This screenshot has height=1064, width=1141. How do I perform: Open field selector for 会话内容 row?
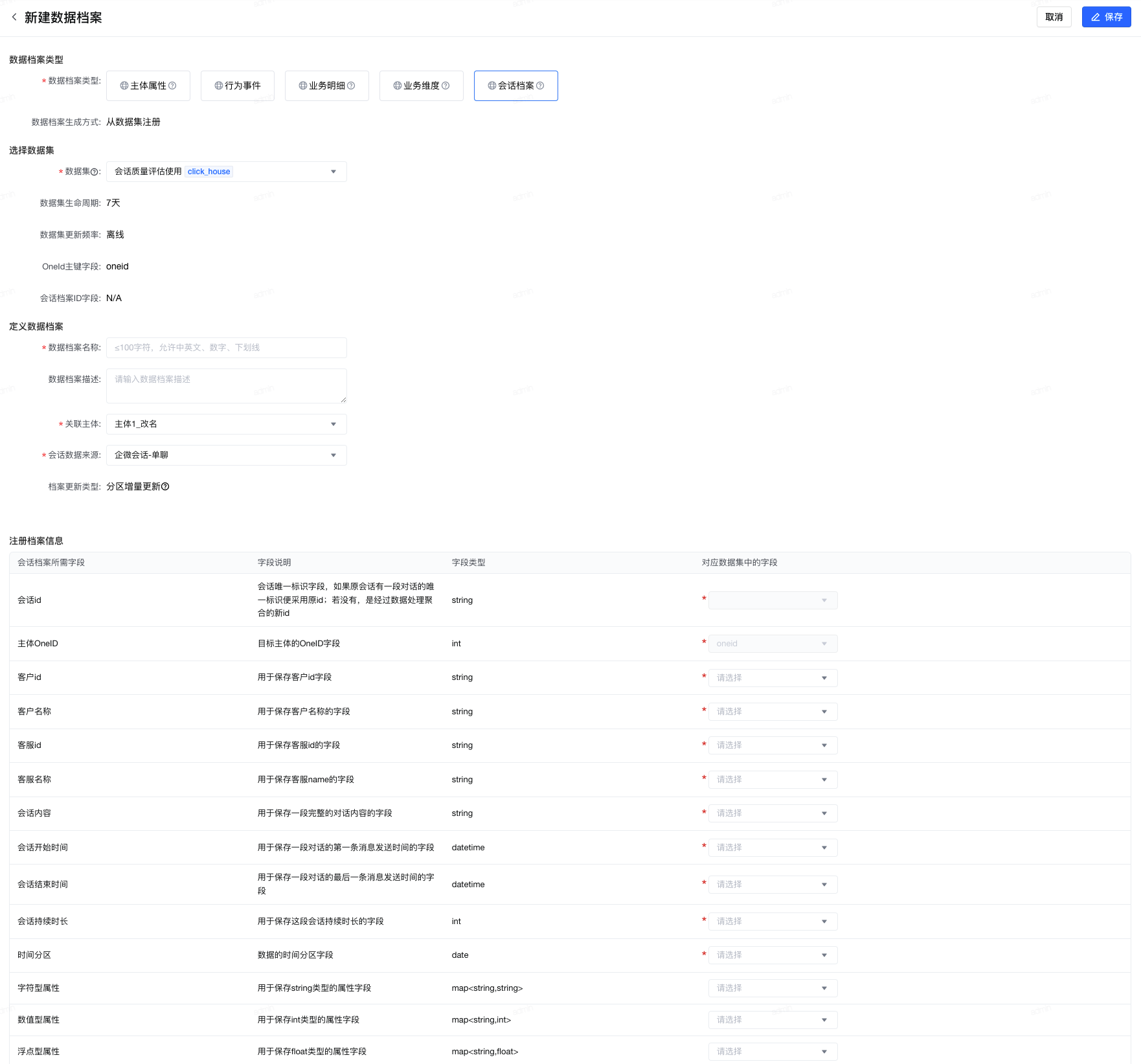pyautogui.click(x=773, y=813)
